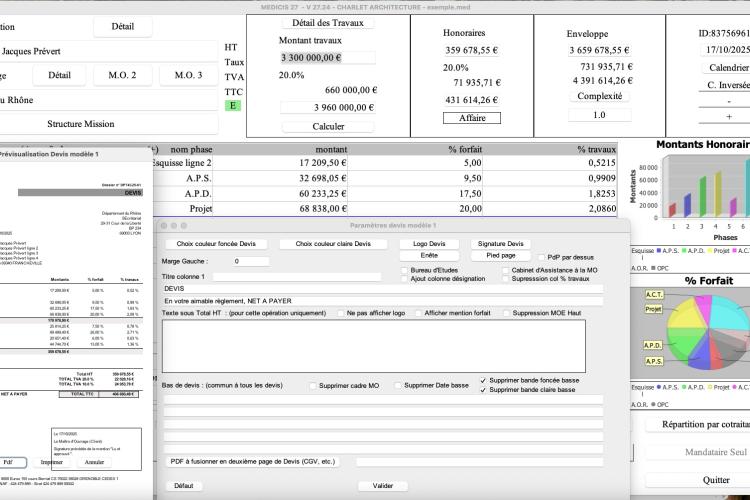Open Choix couleur claire Devis picker

pyautogui.click(x=333, y=244)
